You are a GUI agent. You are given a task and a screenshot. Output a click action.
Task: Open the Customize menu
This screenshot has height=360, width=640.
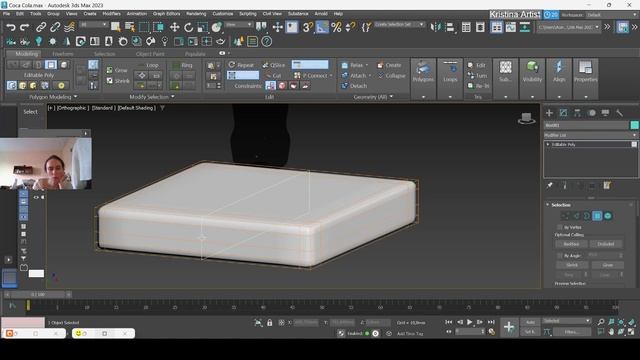222,13
